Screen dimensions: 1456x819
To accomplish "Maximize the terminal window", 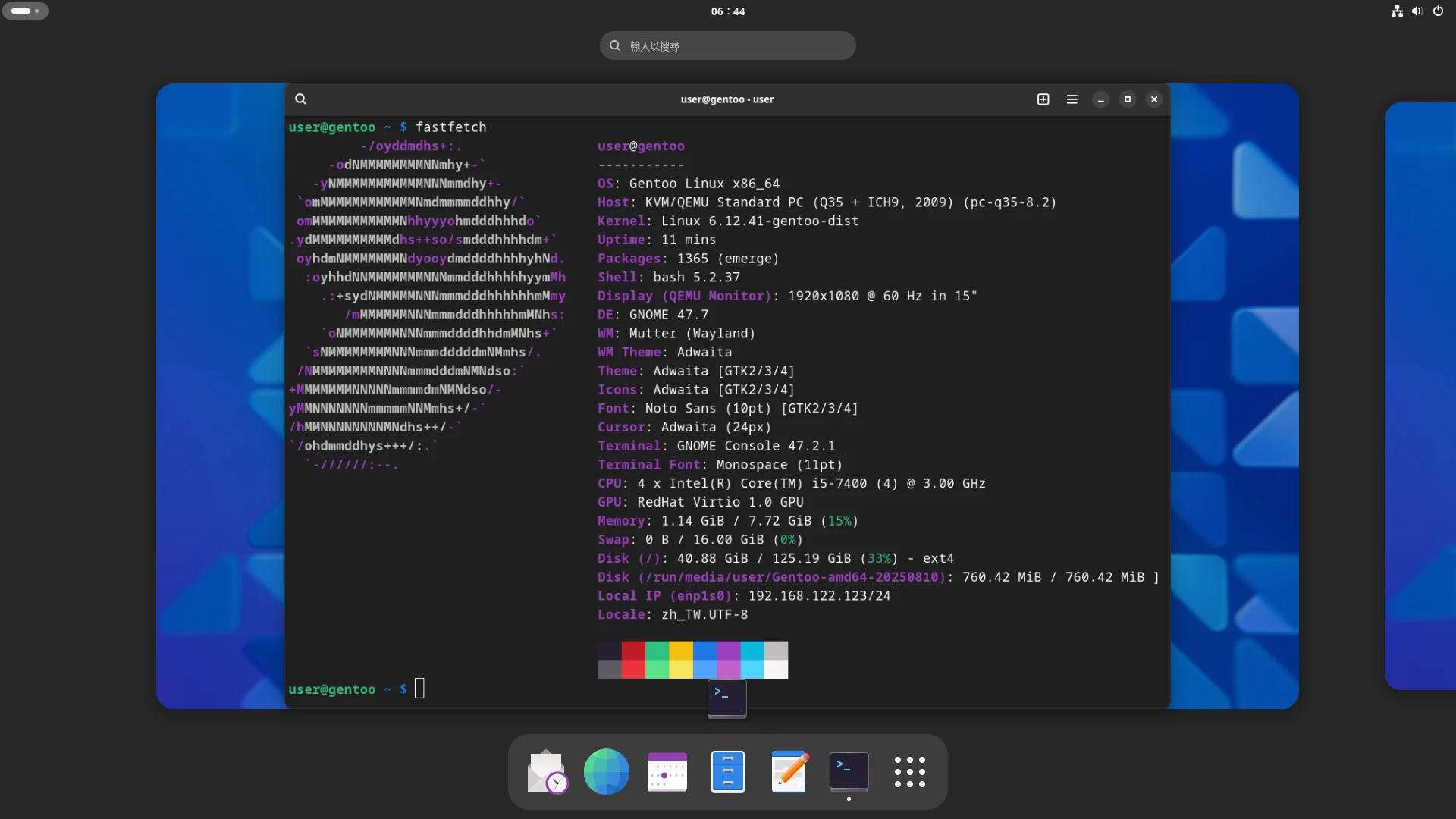I will click(x=1127, y=99).
